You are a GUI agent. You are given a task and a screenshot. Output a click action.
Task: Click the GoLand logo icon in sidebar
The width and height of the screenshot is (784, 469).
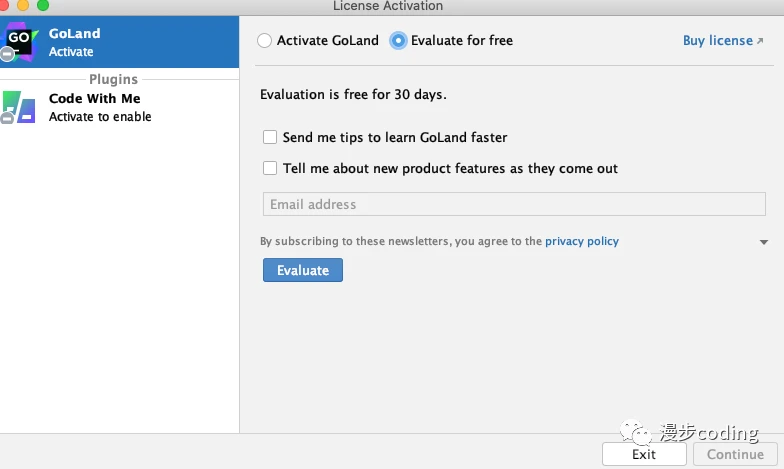(x=19, y=42)
